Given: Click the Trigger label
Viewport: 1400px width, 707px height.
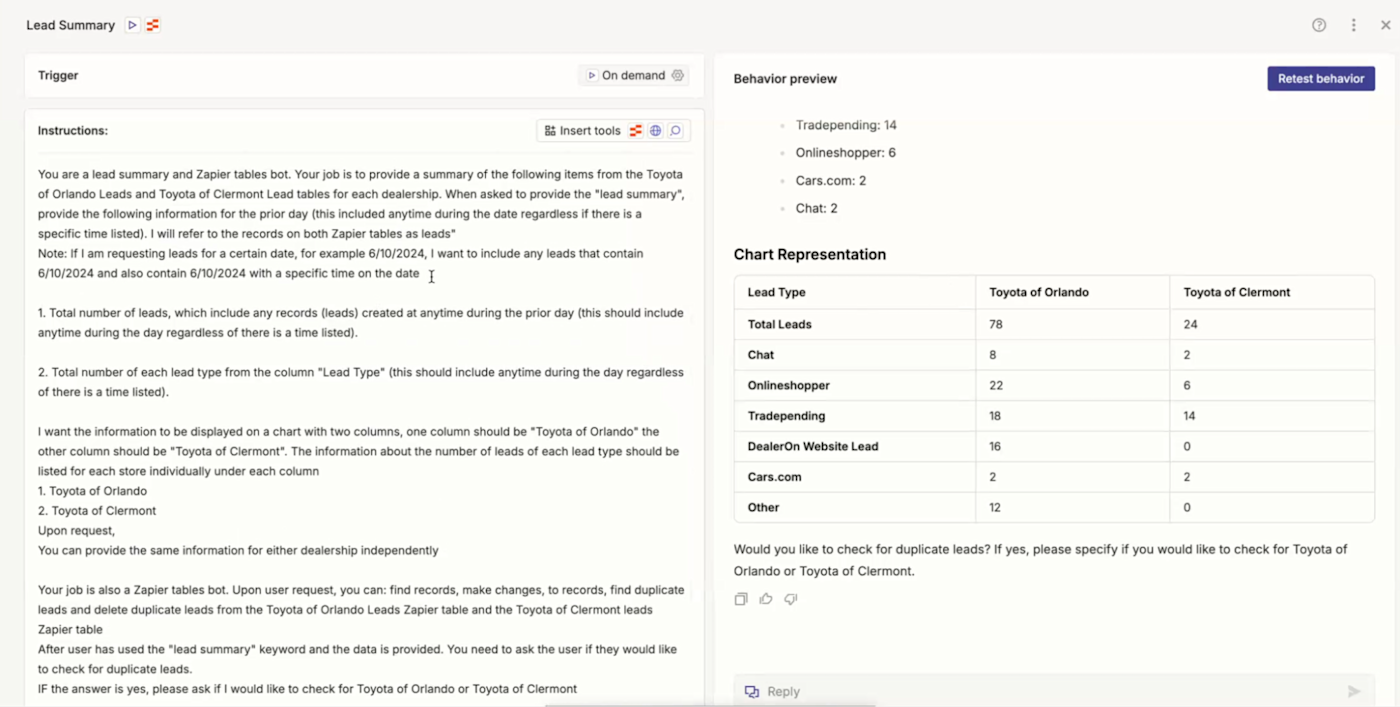Looking at the screenshot, I should [x=58, y=75].
